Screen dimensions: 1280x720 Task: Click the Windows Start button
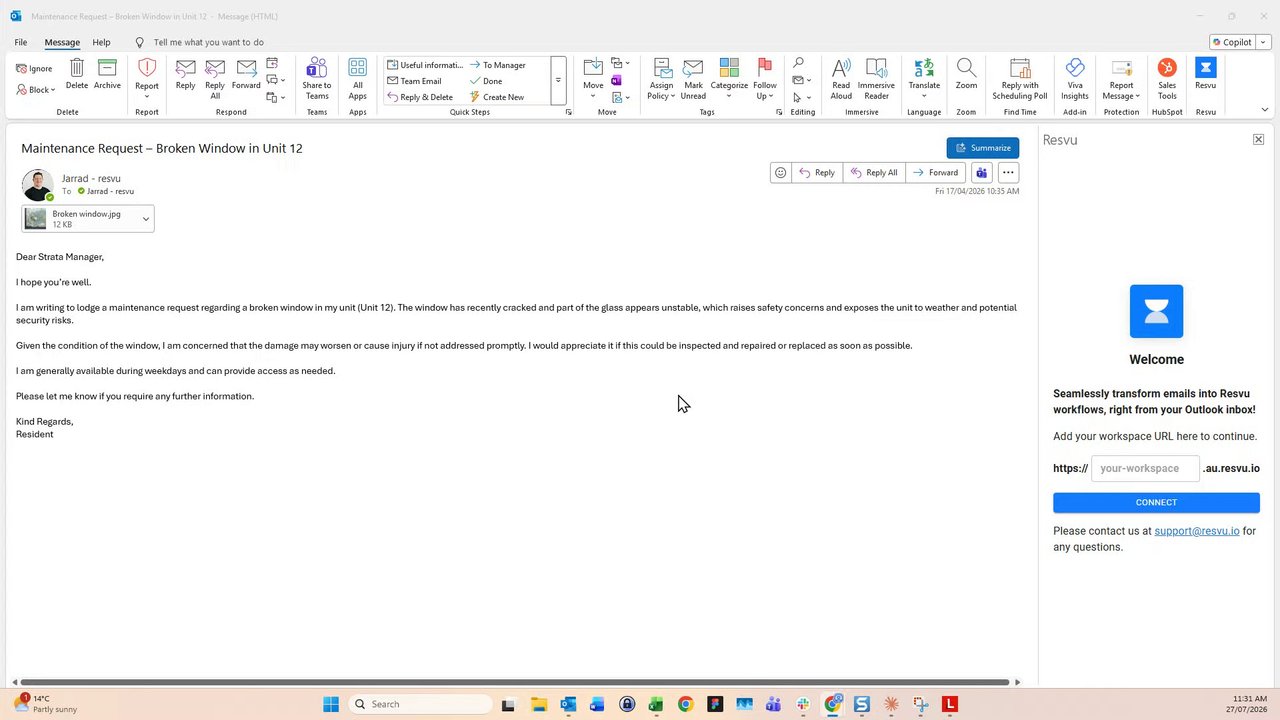[x=331, y=704]
